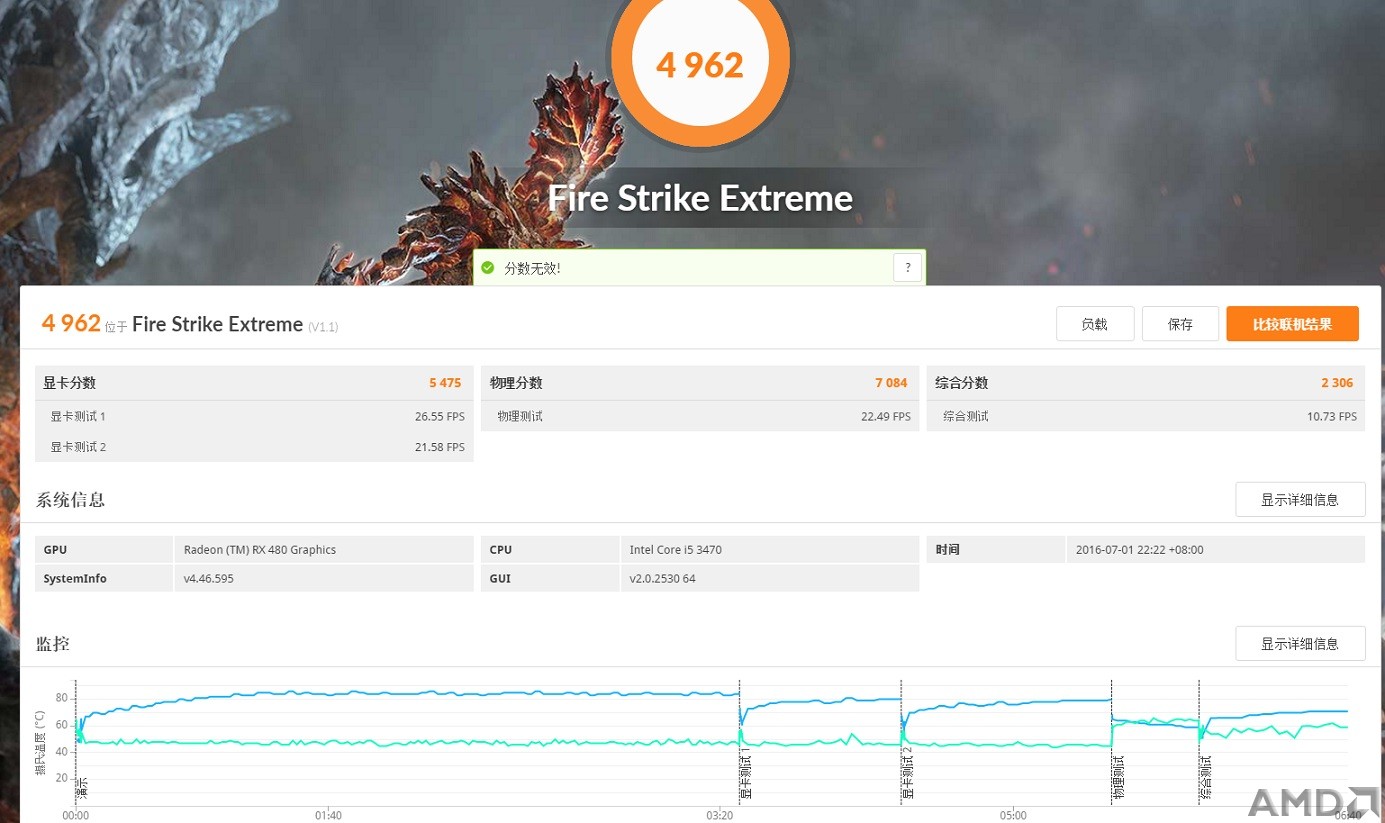
Task: Click the CPU label cell
Action: point(550,550)
